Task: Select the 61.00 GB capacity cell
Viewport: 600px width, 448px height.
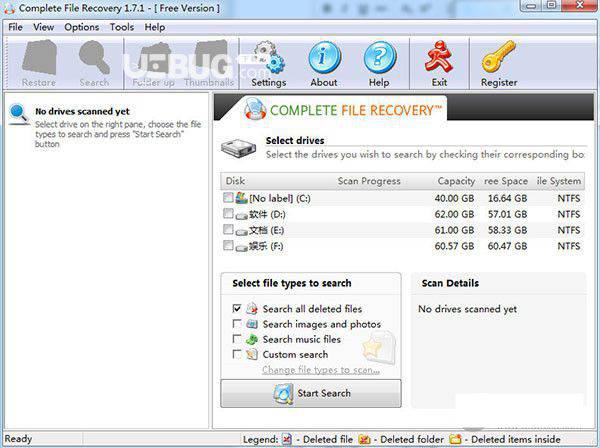Action: pos(454,230)
